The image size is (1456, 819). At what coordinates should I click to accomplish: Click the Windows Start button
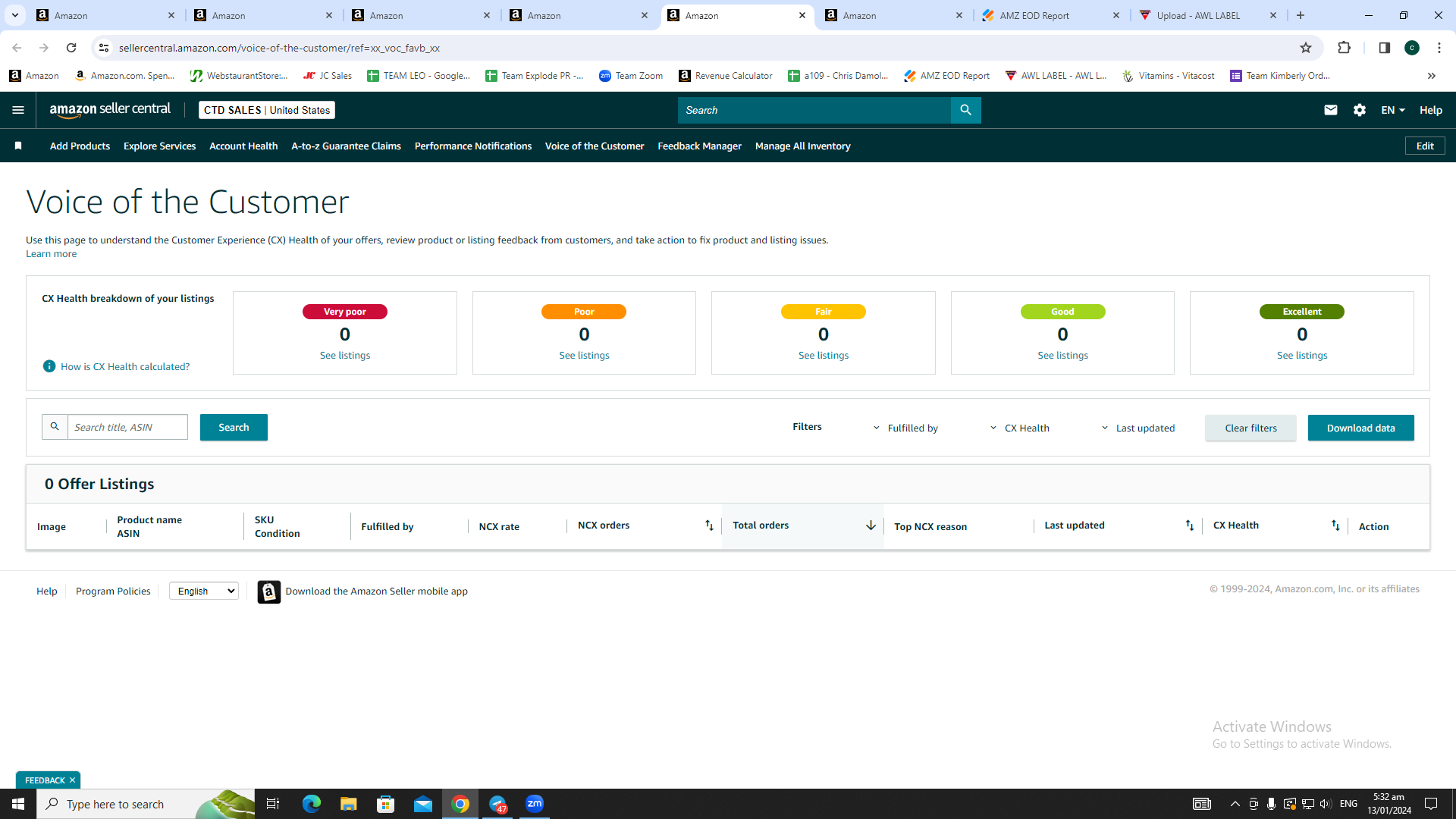(x=18, y=804)
